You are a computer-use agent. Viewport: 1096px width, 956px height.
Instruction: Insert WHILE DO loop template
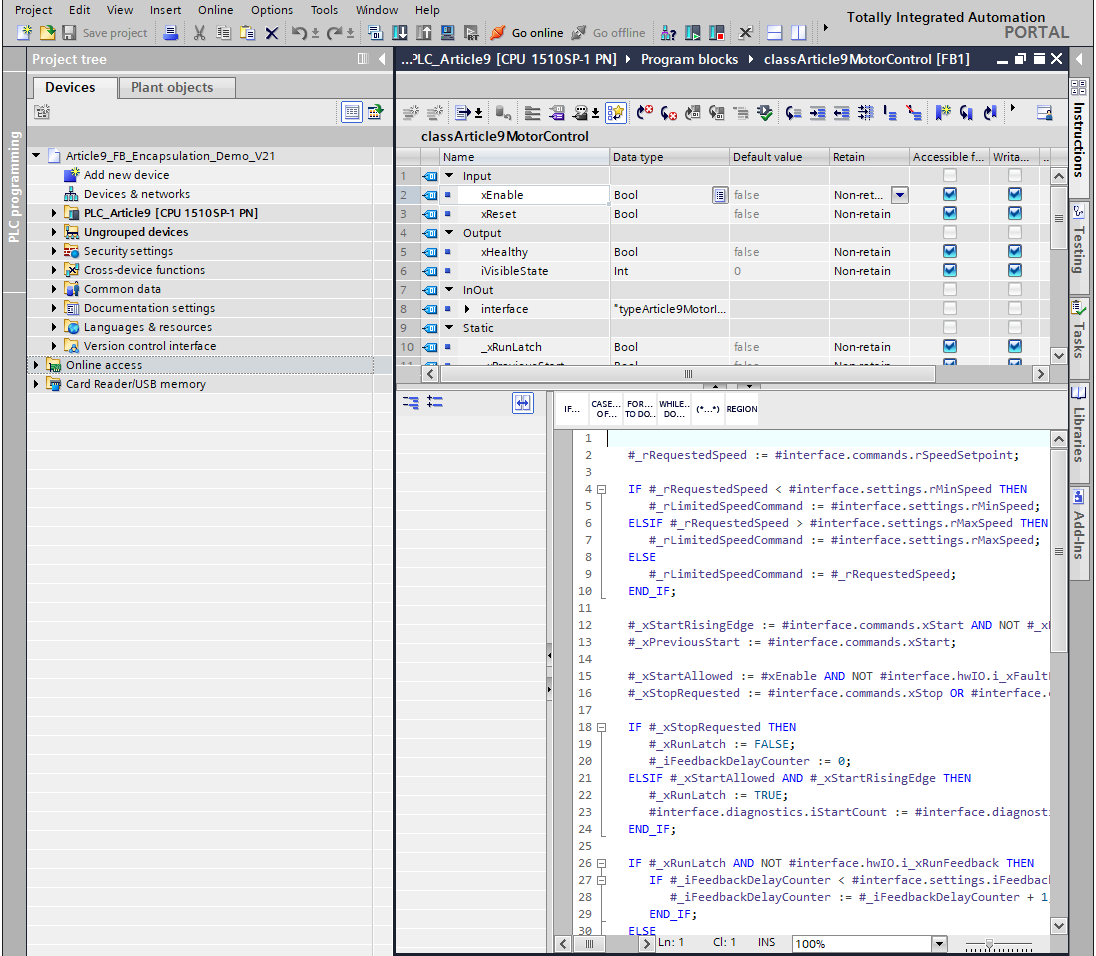pos(675,409)
